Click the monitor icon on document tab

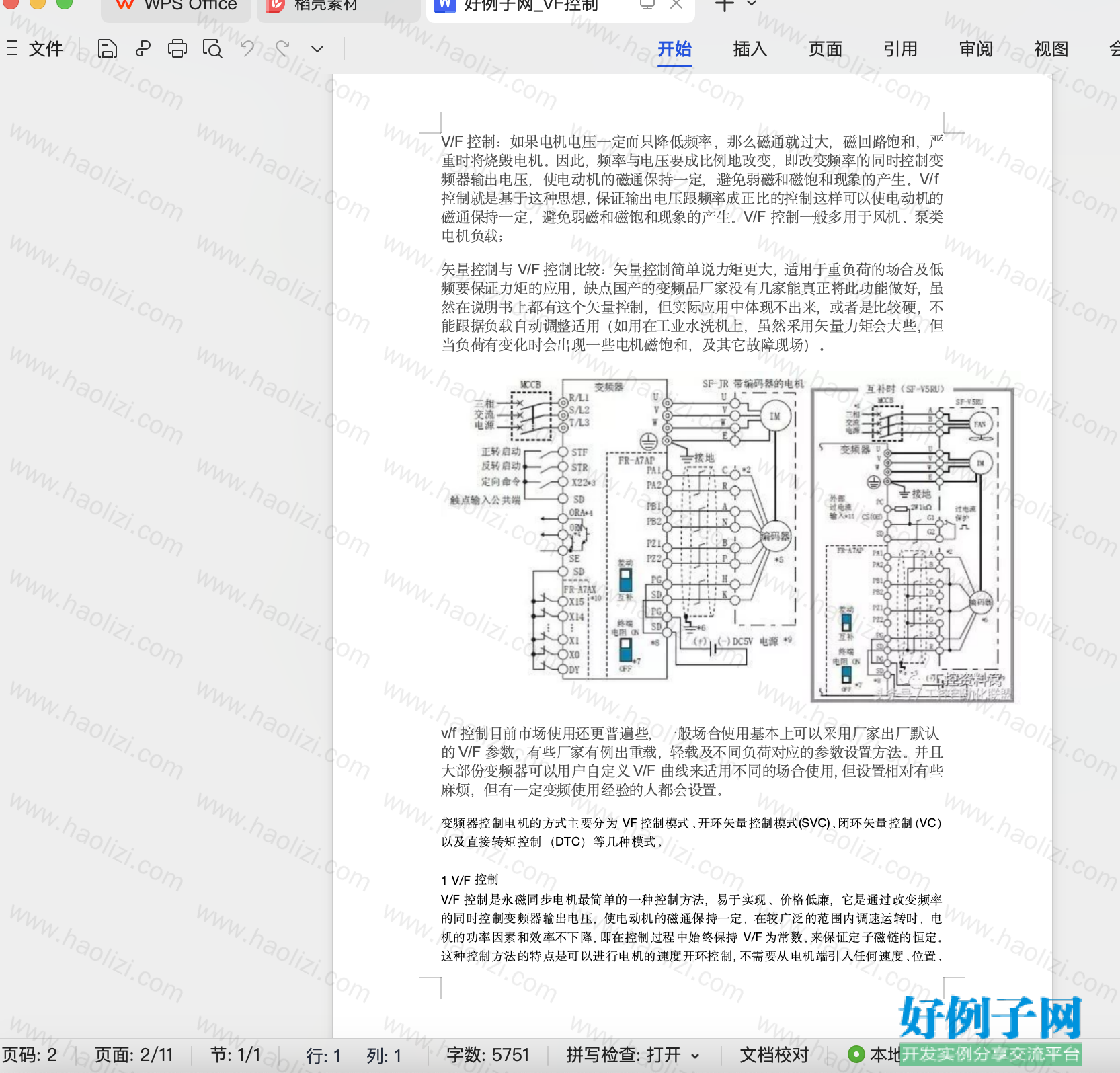(647, 5)
